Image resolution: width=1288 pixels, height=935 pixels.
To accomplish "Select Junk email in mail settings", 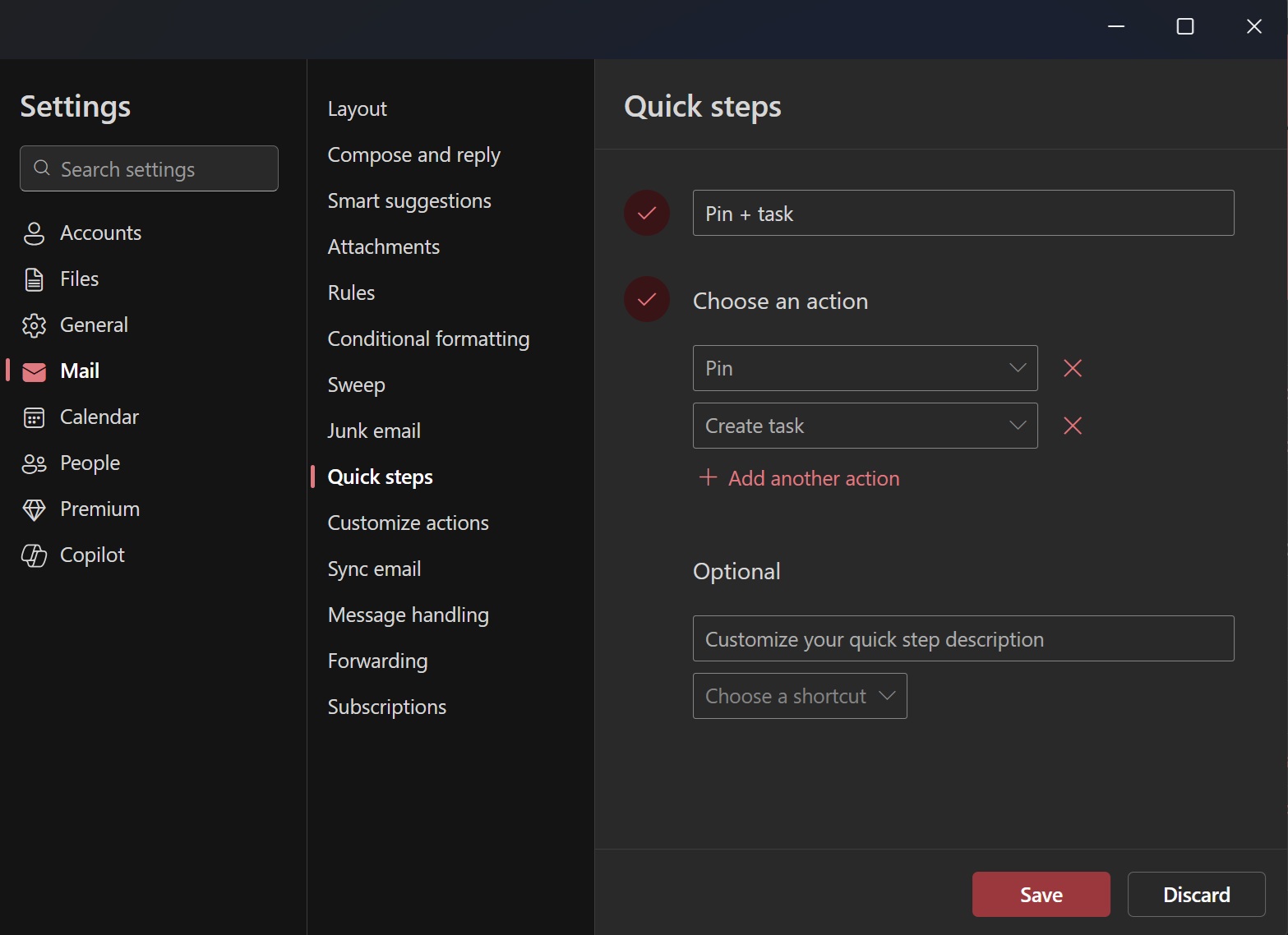I will click(x=374, y=431).
